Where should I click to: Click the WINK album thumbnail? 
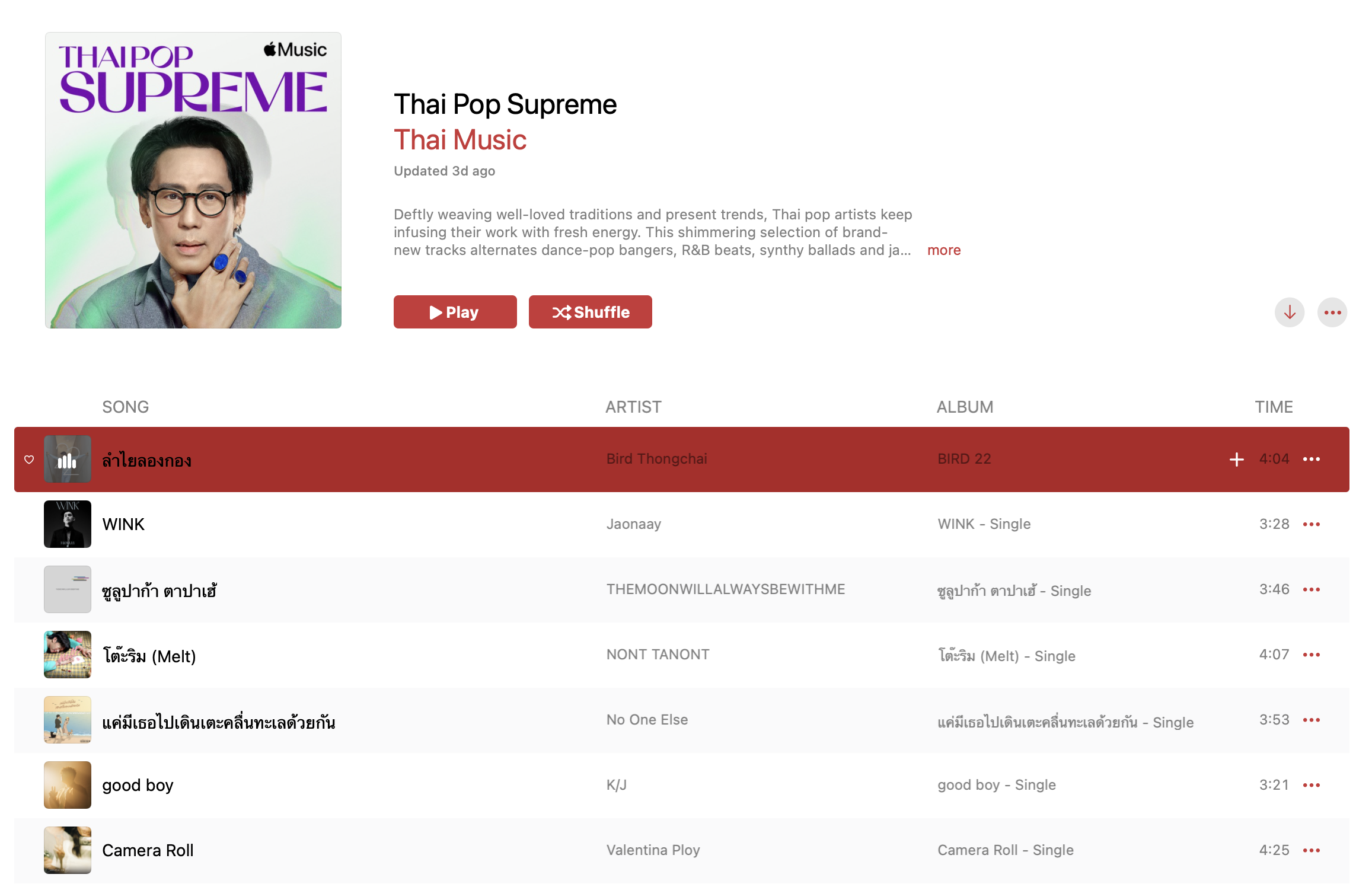68,524
